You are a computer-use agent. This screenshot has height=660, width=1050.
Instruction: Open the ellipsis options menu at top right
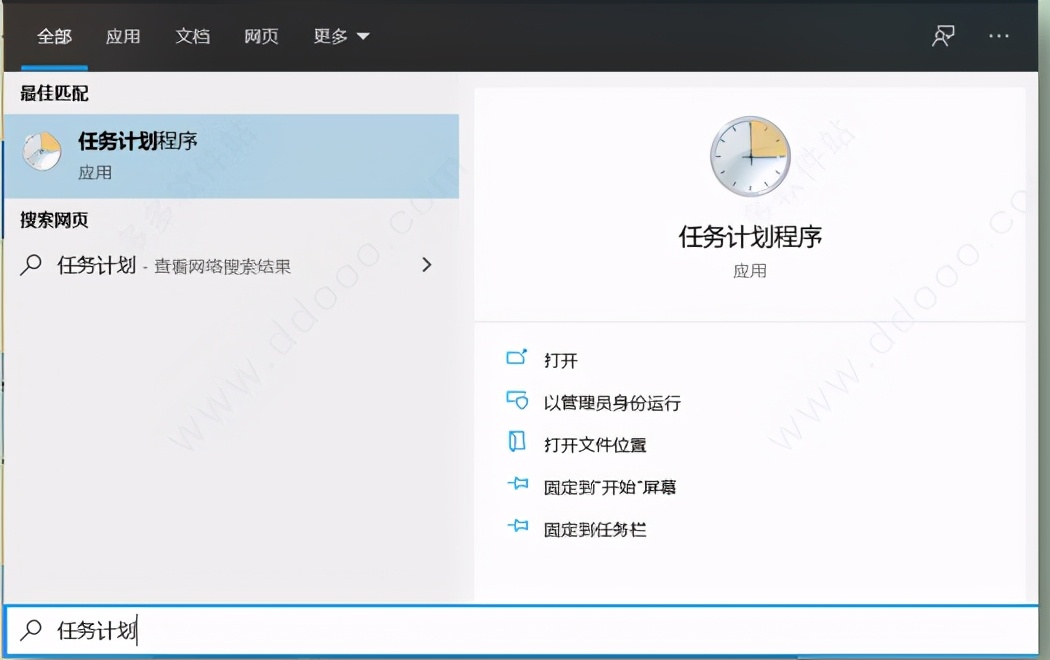[x=997, y=35]
